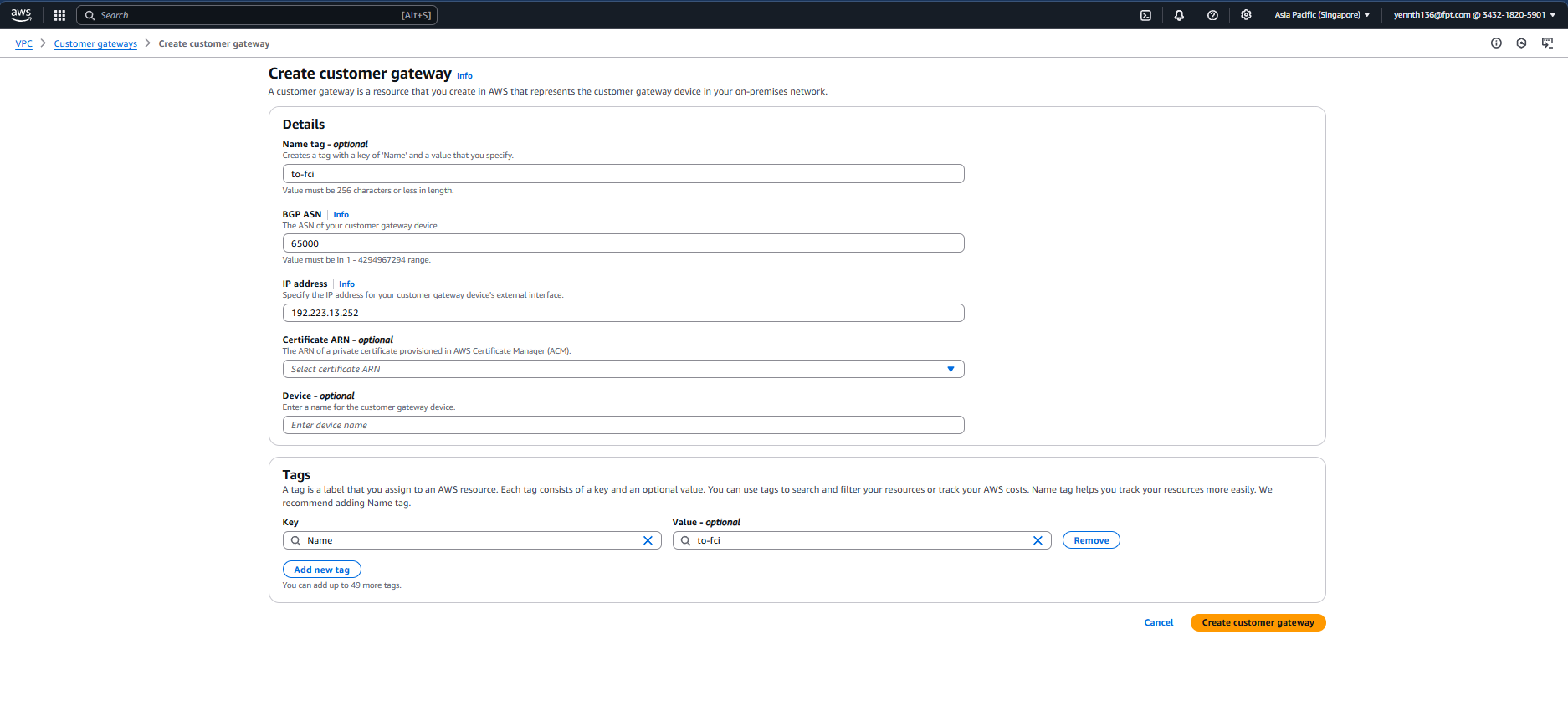Viewport: 1568px width, 721px height.
Task: Open the notifications bell
Action: point(1179,15)
